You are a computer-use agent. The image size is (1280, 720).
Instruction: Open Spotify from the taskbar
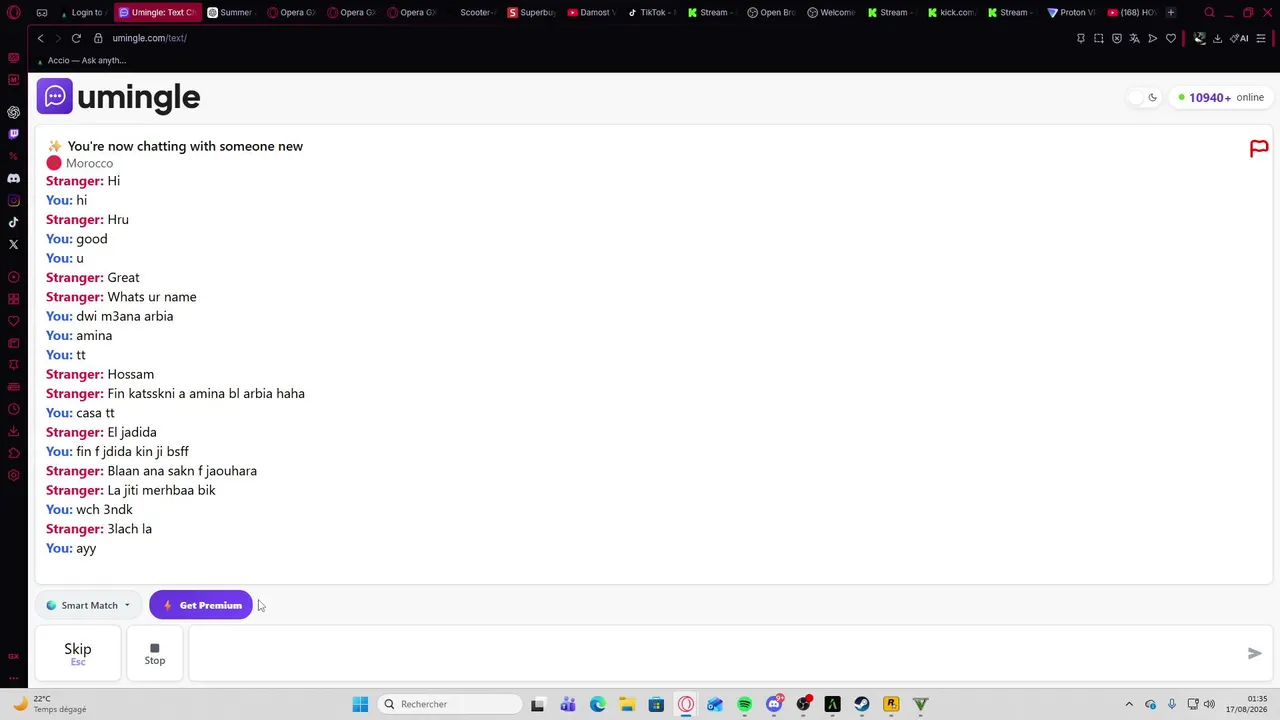744,704
